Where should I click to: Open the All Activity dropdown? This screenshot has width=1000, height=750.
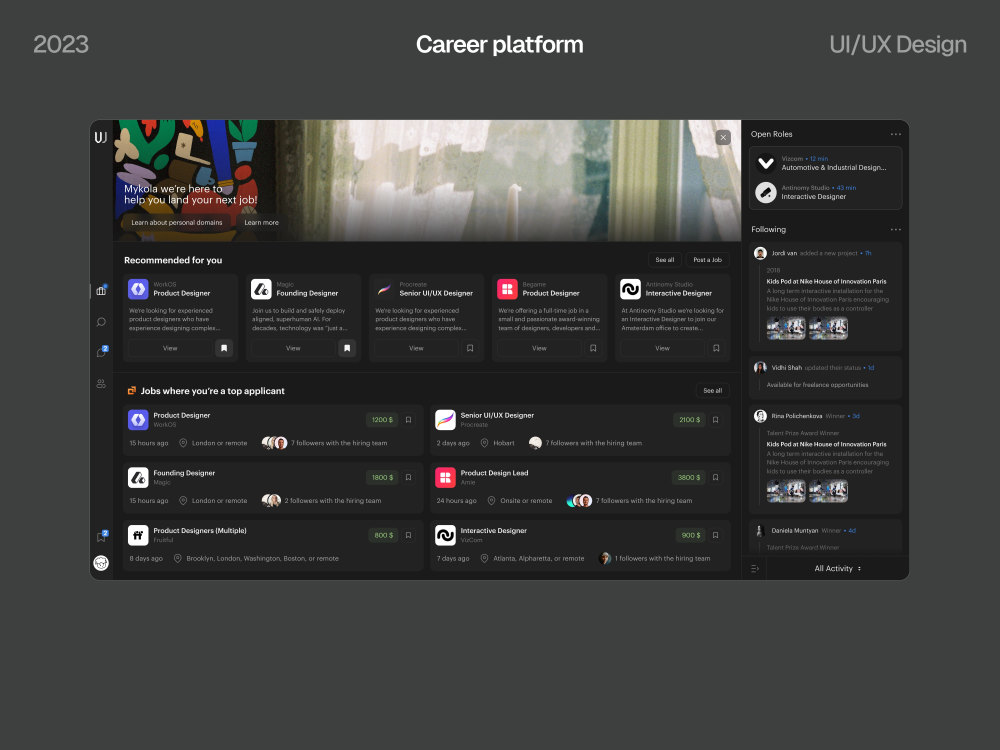click(x=837, y=568)
